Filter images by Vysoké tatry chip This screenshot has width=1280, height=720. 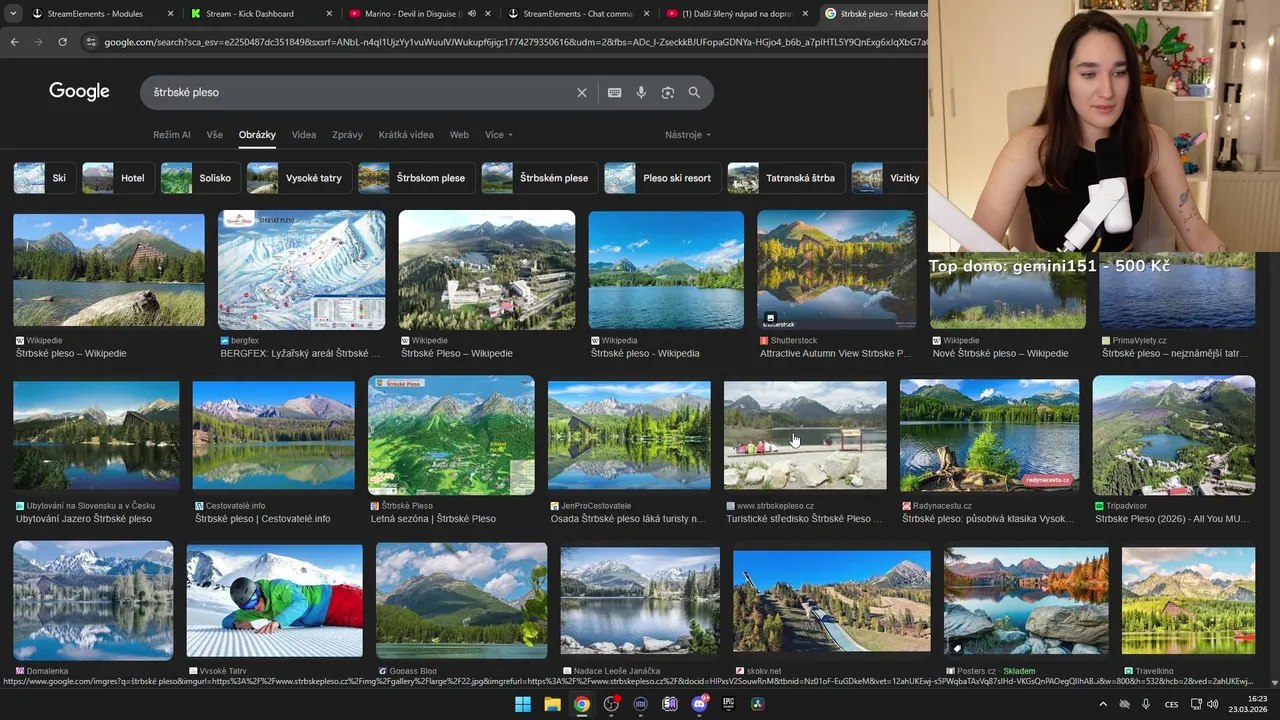299,178
